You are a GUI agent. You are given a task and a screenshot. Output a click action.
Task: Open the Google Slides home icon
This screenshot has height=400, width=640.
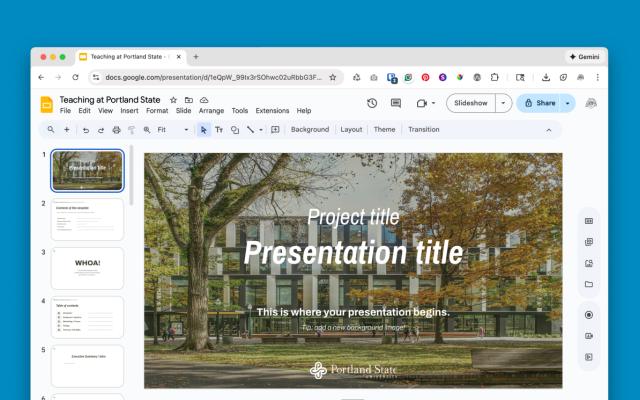pos(47,104)
